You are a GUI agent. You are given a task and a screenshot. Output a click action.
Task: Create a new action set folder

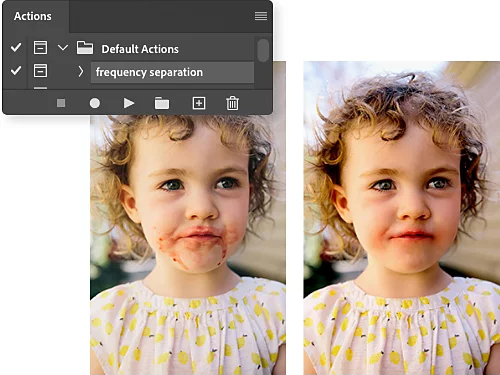pos(162,103)
